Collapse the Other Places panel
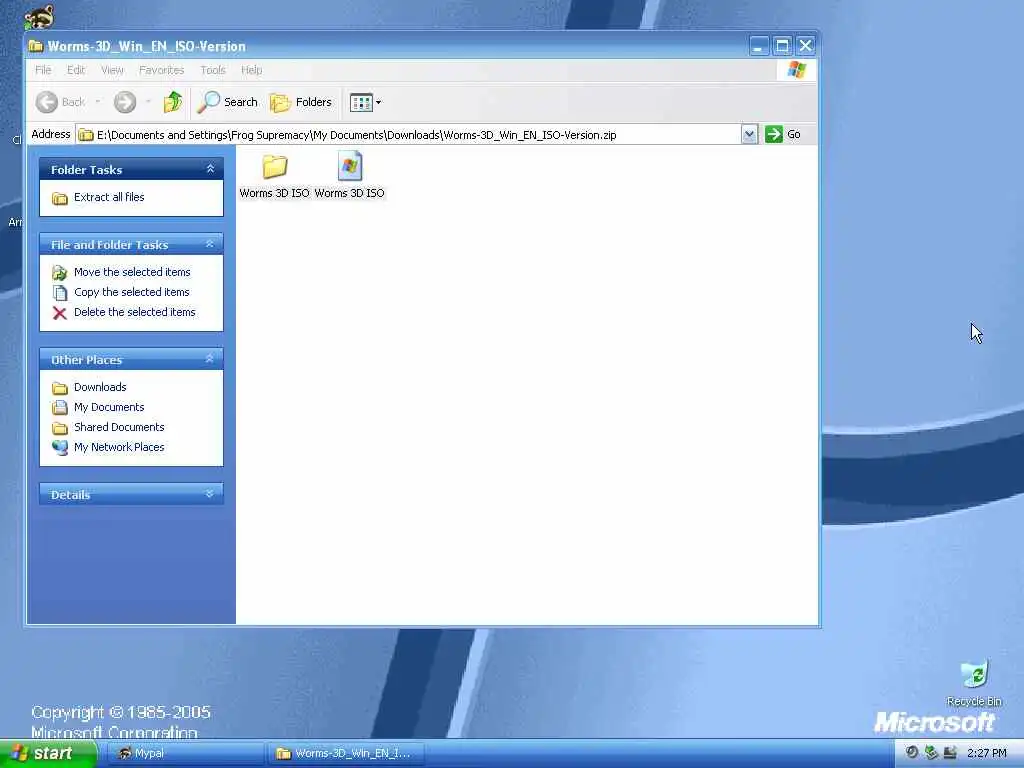 (x=210, y=359)
